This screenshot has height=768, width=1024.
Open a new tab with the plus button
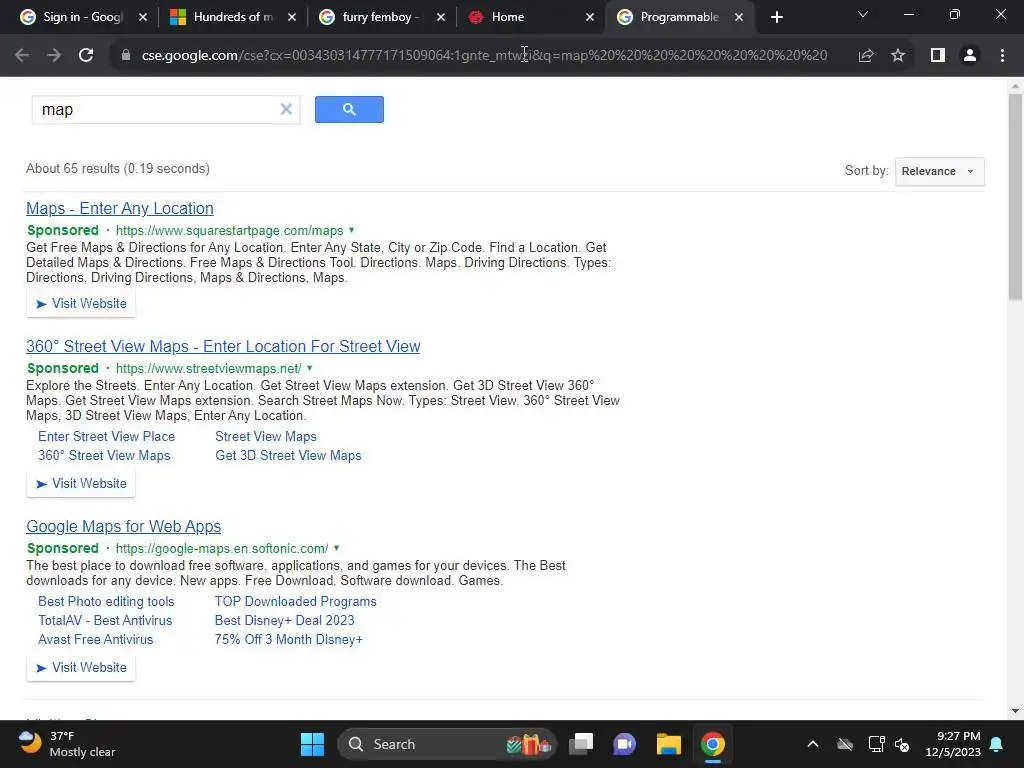pyautogui.click(x=776, y=18)
